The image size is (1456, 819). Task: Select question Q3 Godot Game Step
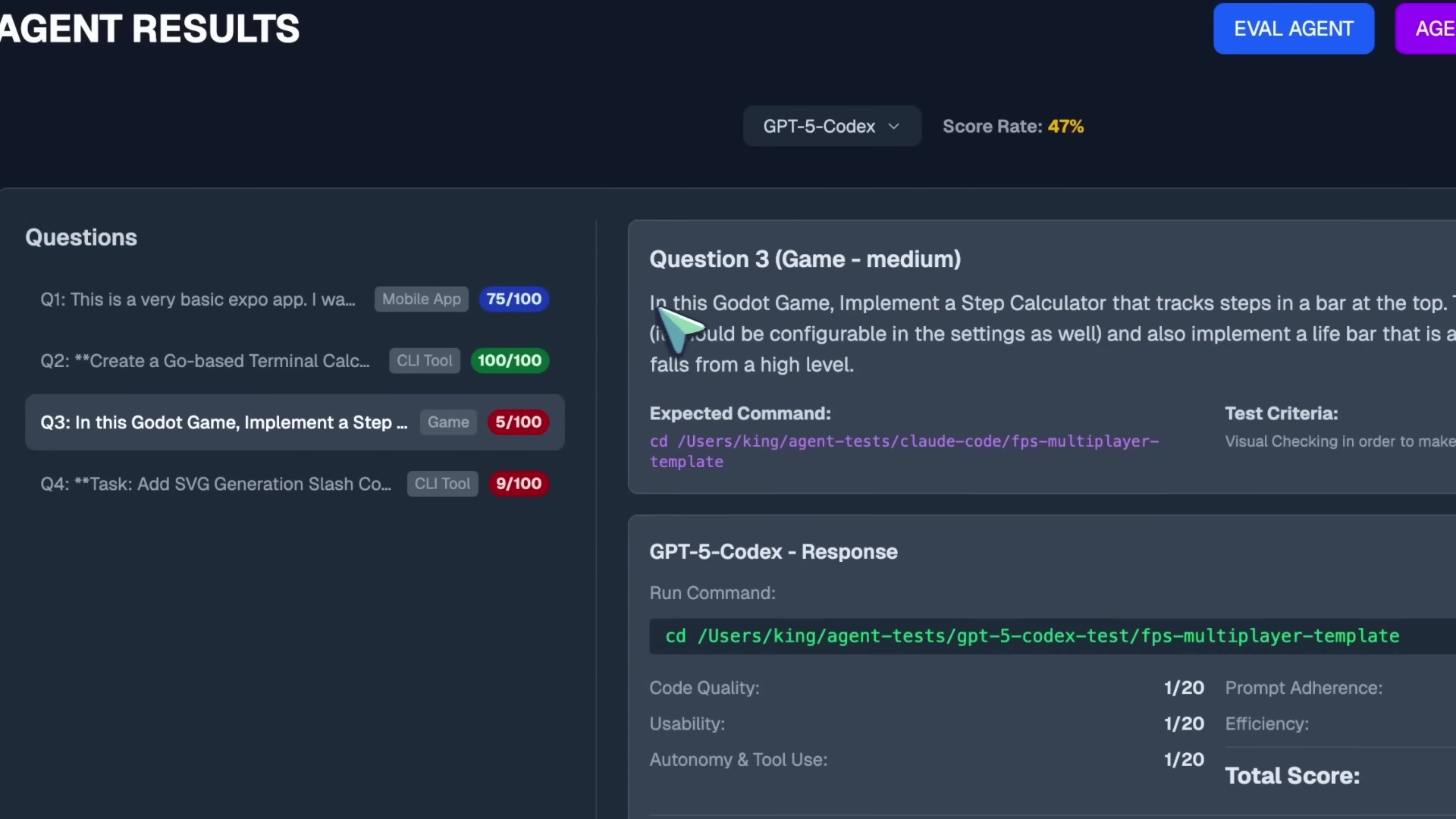(295, 422)
